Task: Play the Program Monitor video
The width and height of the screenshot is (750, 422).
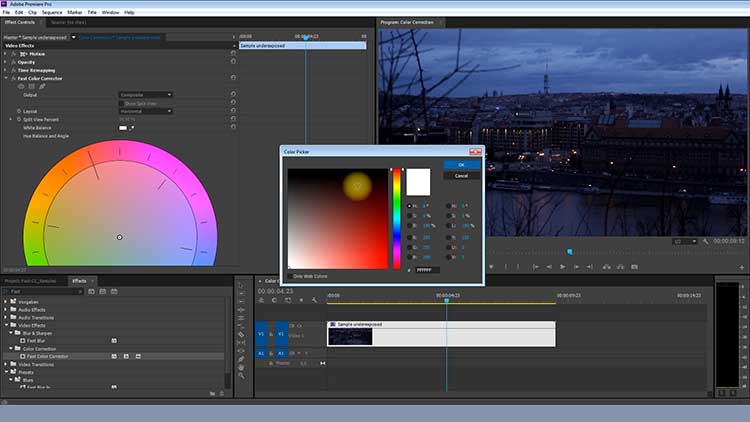Action: [x=562, y=267]
